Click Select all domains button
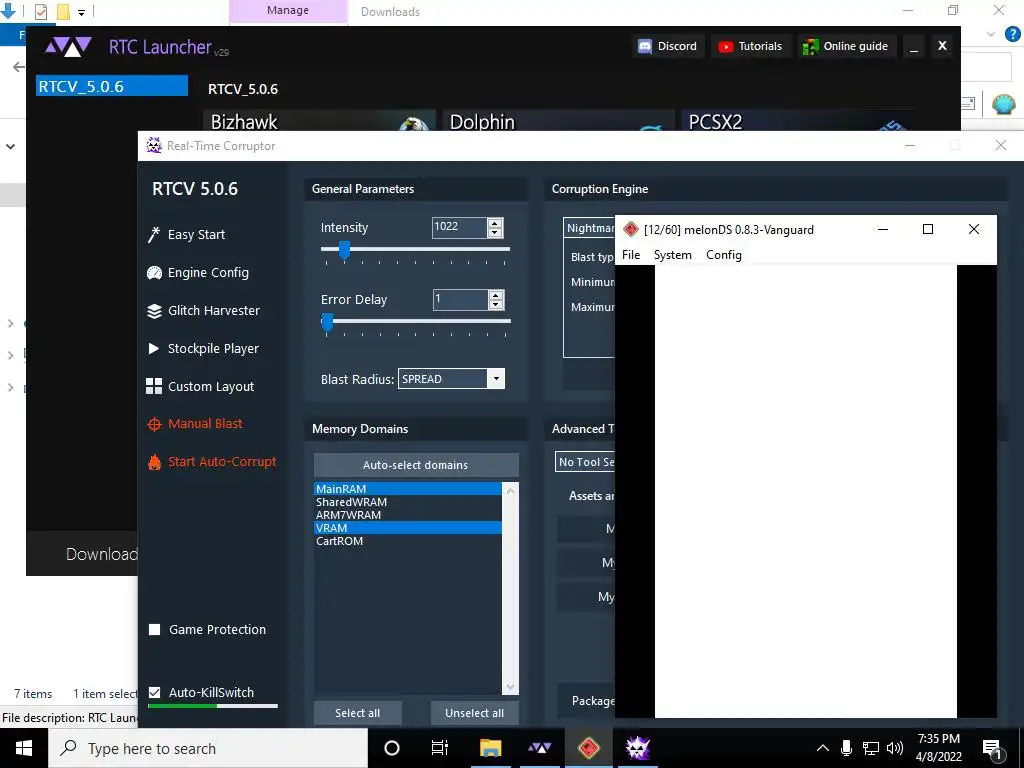This screenshot has height=768, width=1024. coord(357,713)
